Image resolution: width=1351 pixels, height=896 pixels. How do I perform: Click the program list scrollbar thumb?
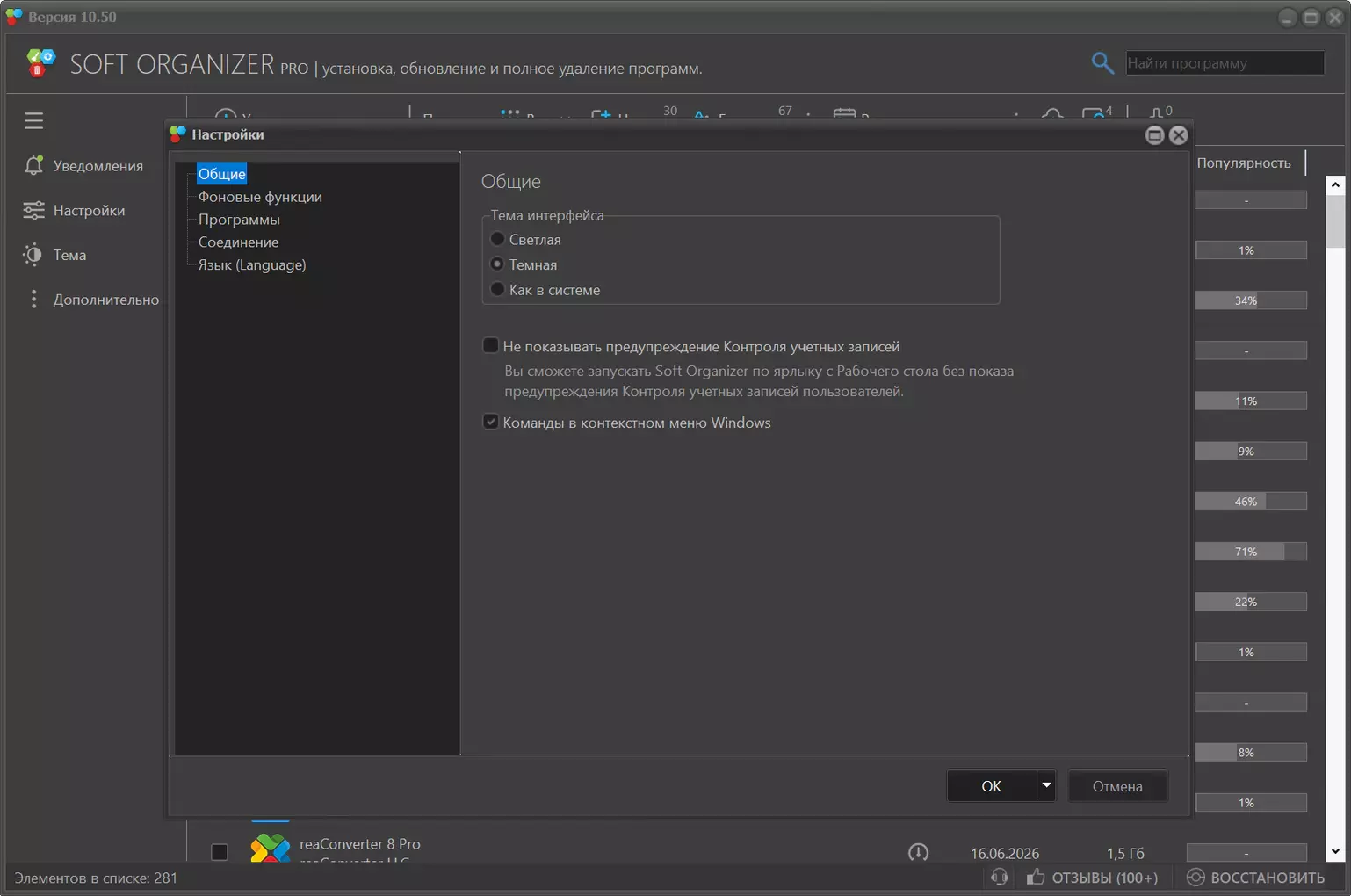click(x=1335, y=221)
